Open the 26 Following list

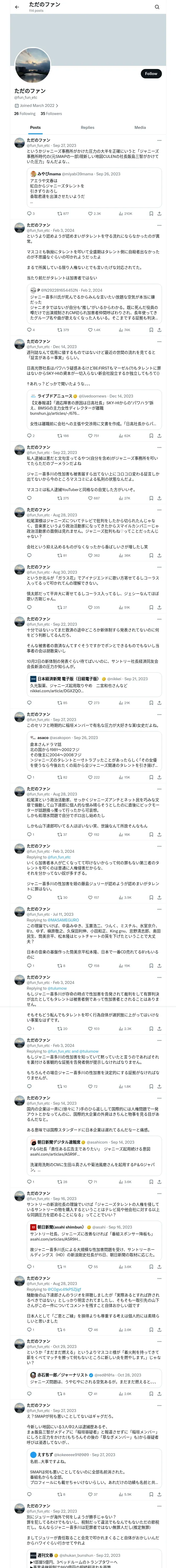pos(25,114)
